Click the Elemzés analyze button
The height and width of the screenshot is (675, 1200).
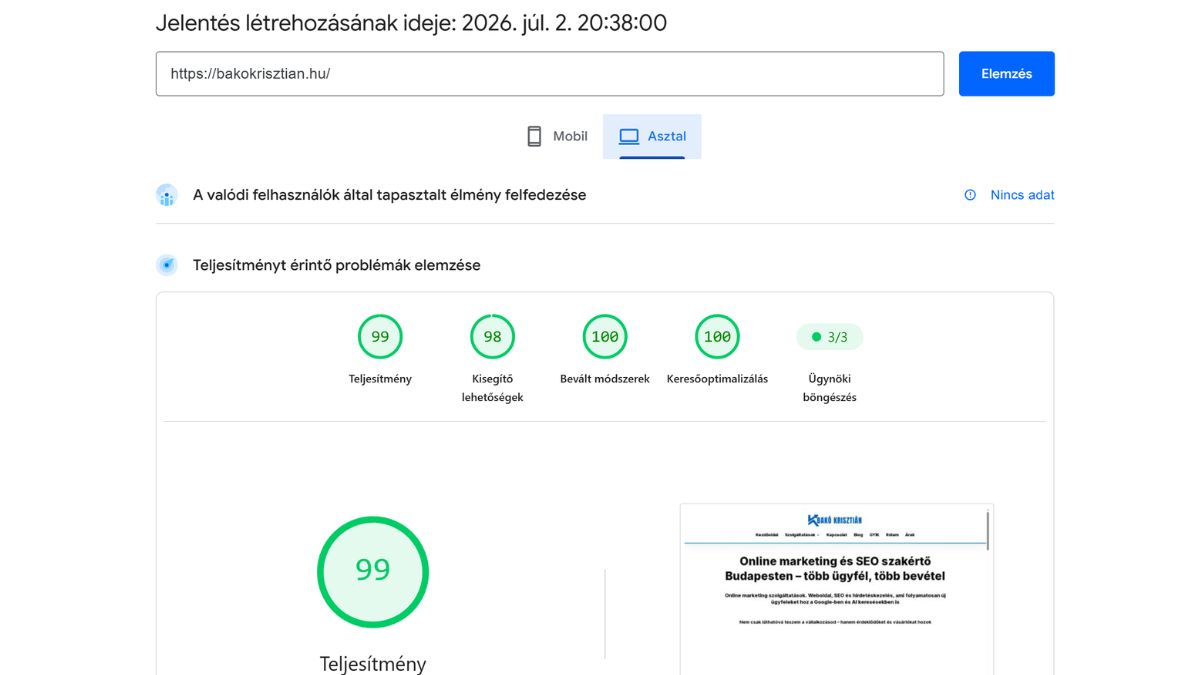click(1006, 74)
